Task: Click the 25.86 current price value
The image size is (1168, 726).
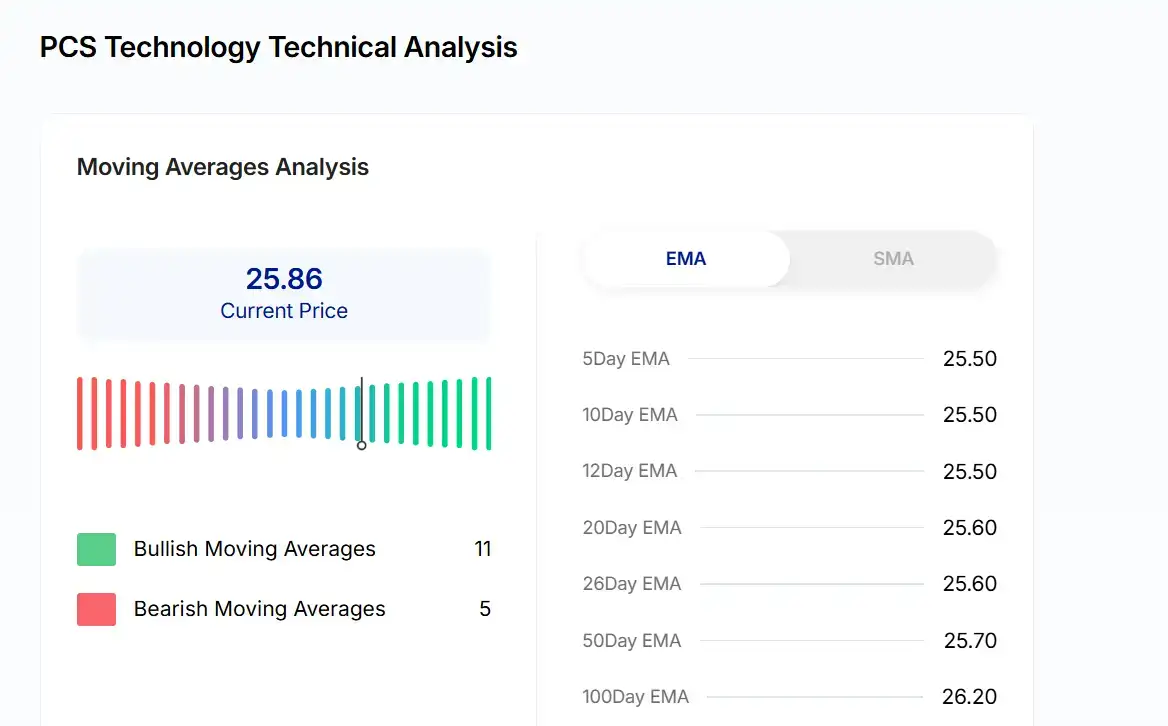Action: tap(284, 279)
